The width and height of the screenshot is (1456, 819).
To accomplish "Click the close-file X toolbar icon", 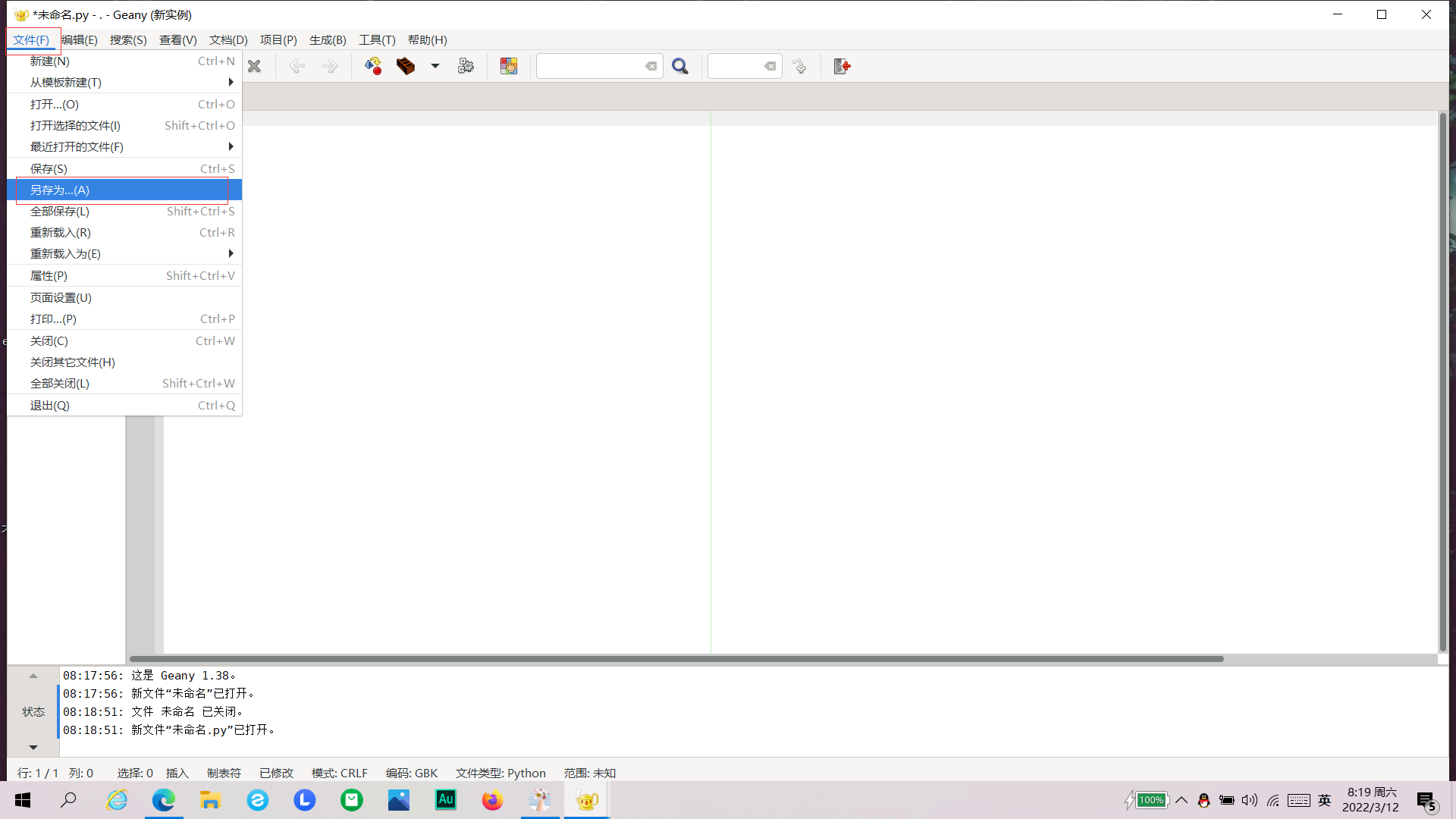I will coord(254,66).
